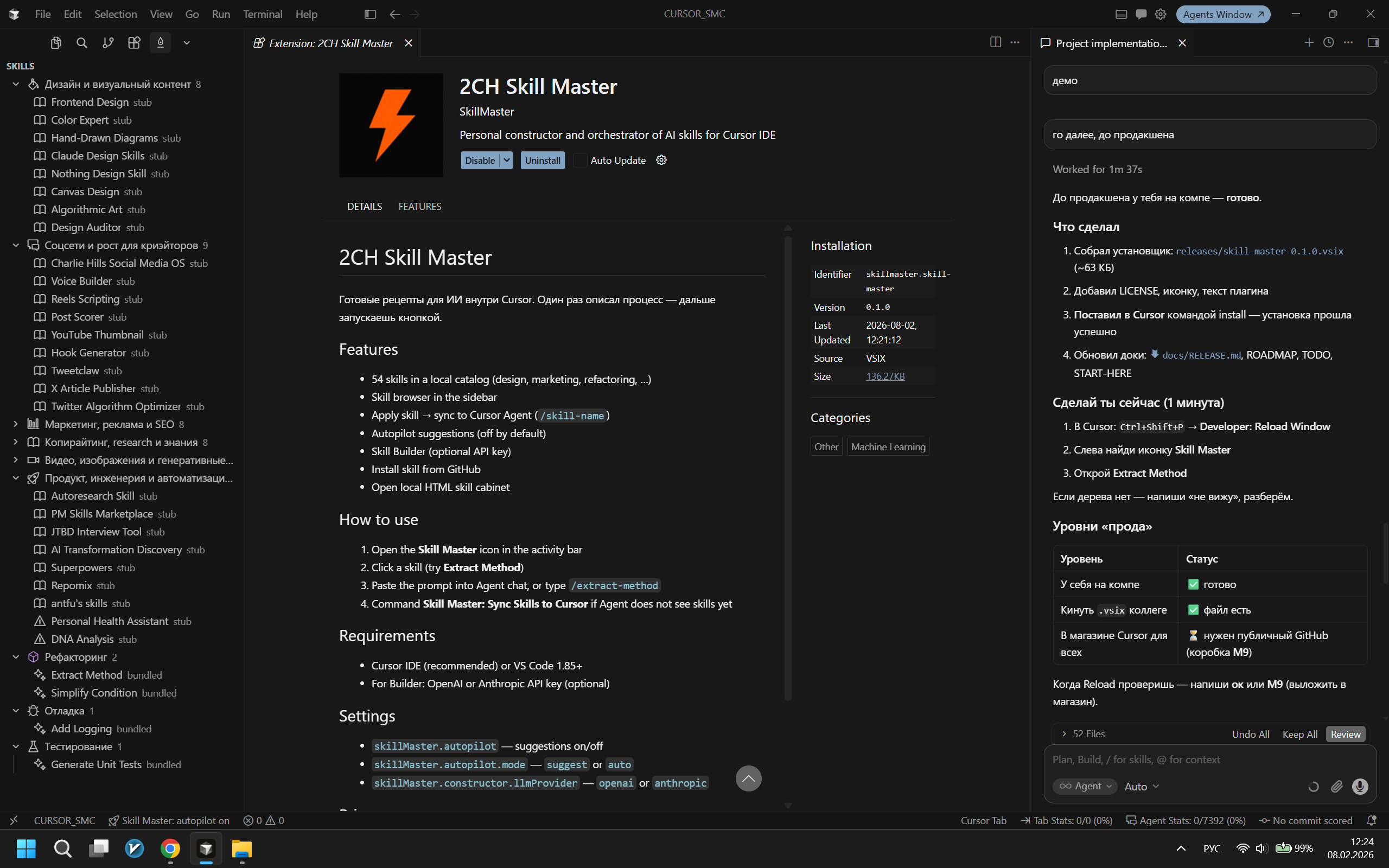Toggle the bottom panel layout button

pos(1121,14)
